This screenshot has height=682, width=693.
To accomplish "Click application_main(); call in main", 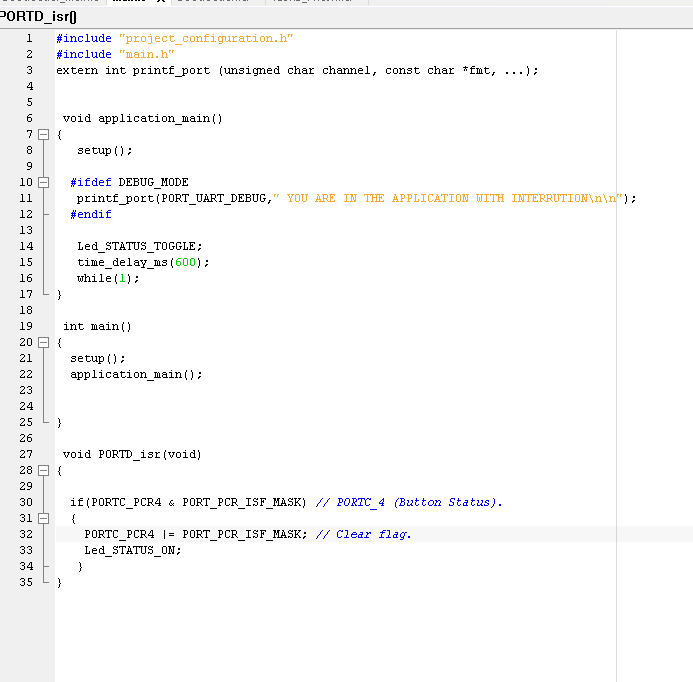I will tap(136, 374).
